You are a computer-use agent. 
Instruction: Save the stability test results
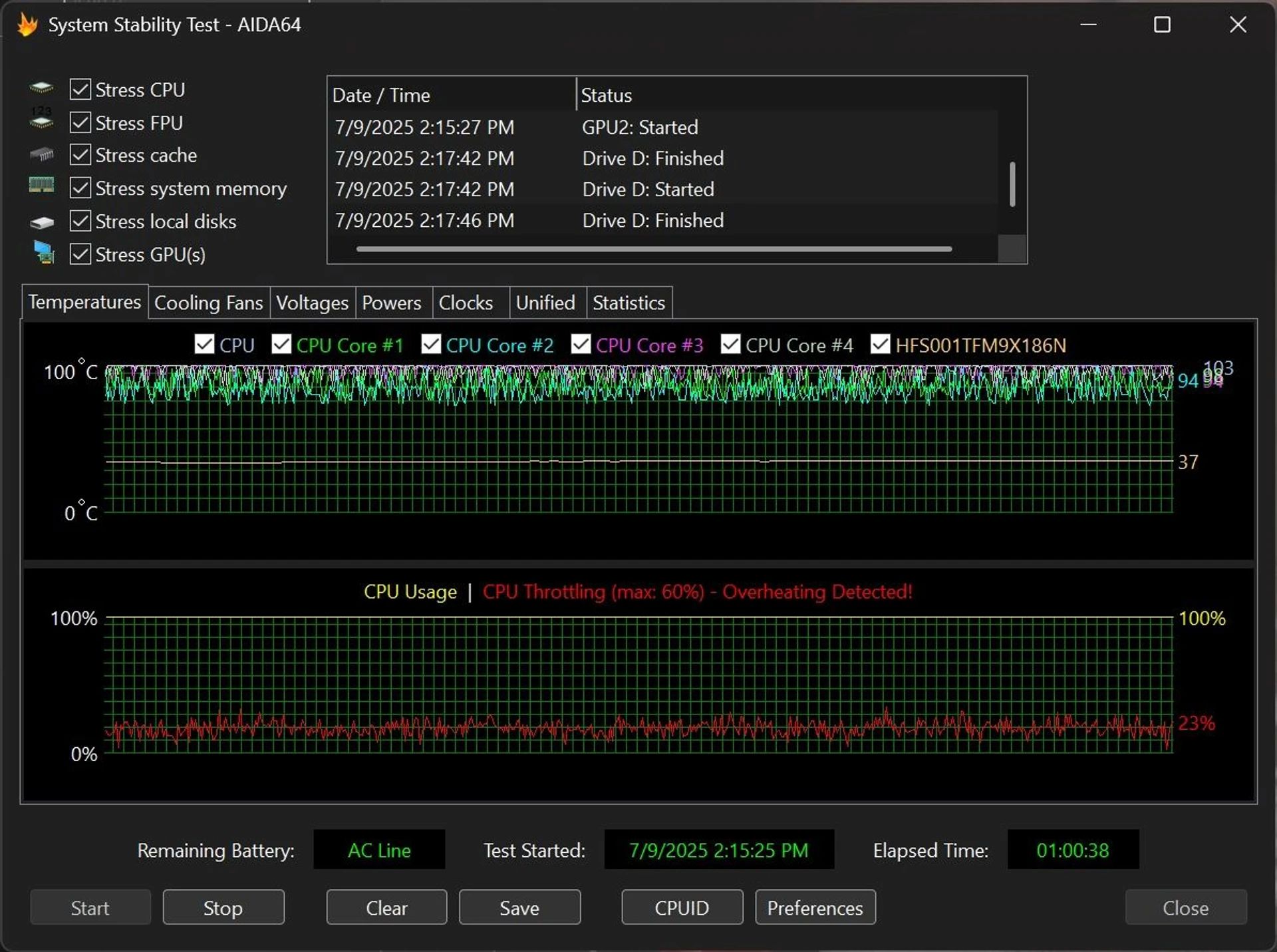(x=519, y=907)
